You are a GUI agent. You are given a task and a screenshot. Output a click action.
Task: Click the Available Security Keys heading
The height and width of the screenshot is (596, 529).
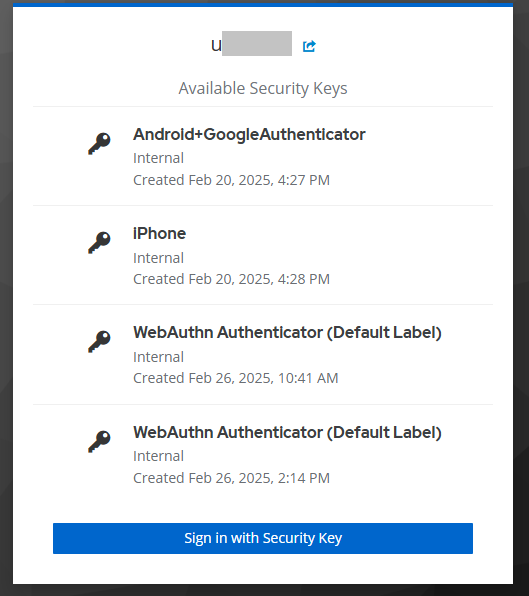263,89
